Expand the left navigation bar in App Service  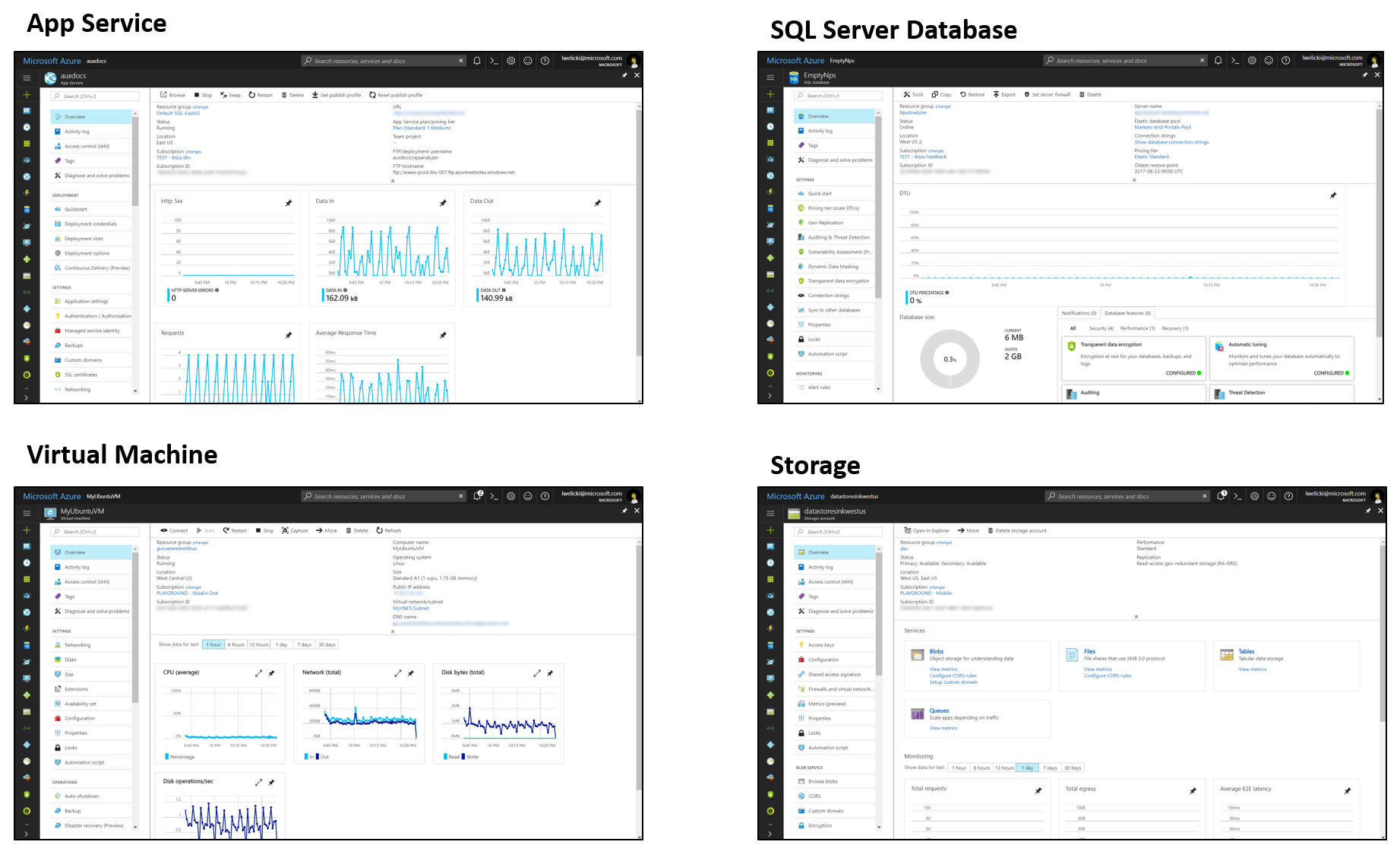tap(26, 397)
